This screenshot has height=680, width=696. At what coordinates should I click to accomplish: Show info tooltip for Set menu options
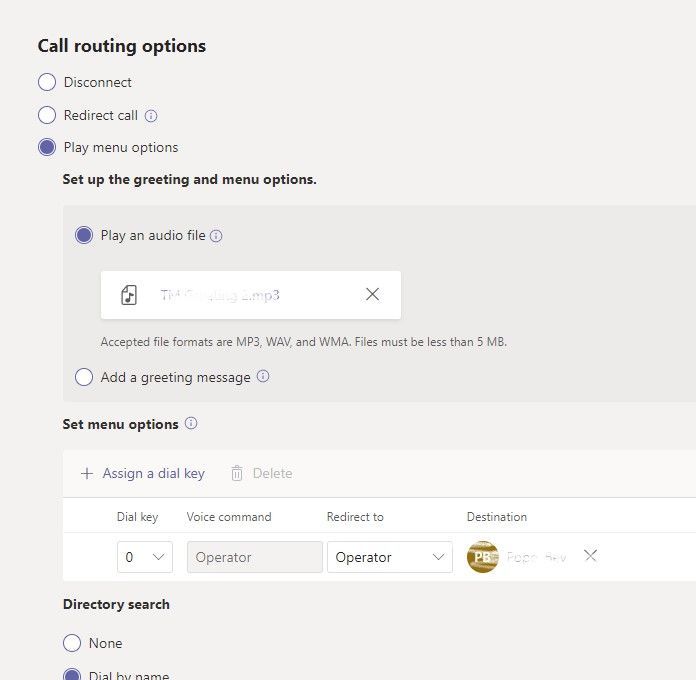(191, 423)
